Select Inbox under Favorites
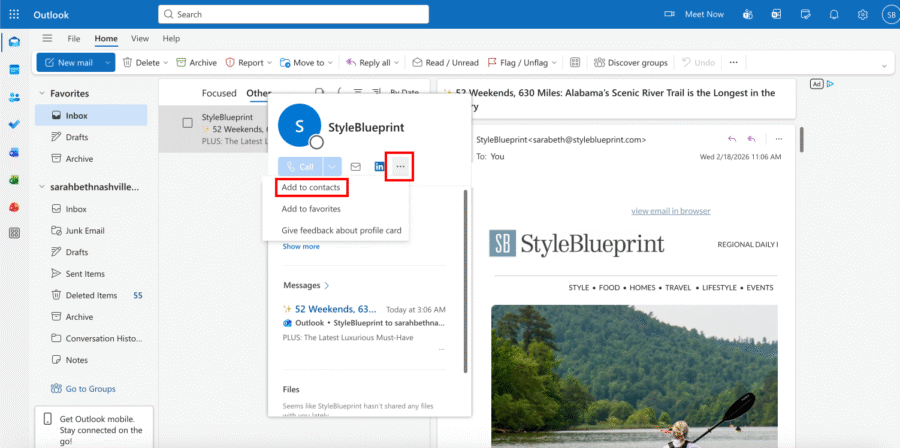 [x=91, y=115]
